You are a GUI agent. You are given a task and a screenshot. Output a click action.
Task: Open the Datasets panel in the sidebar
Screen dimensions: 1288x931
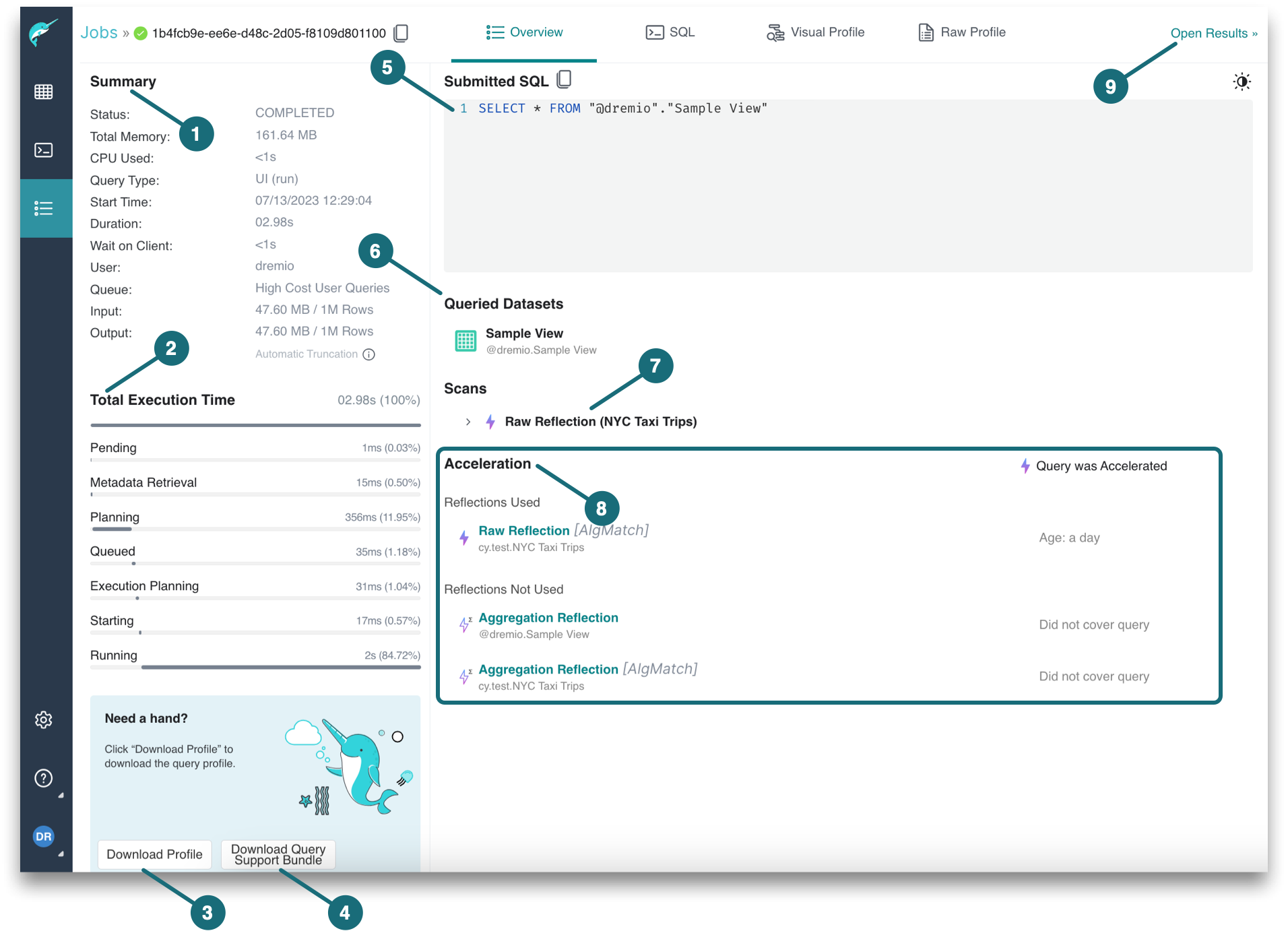pyautogui.click(x=44, y=92)
